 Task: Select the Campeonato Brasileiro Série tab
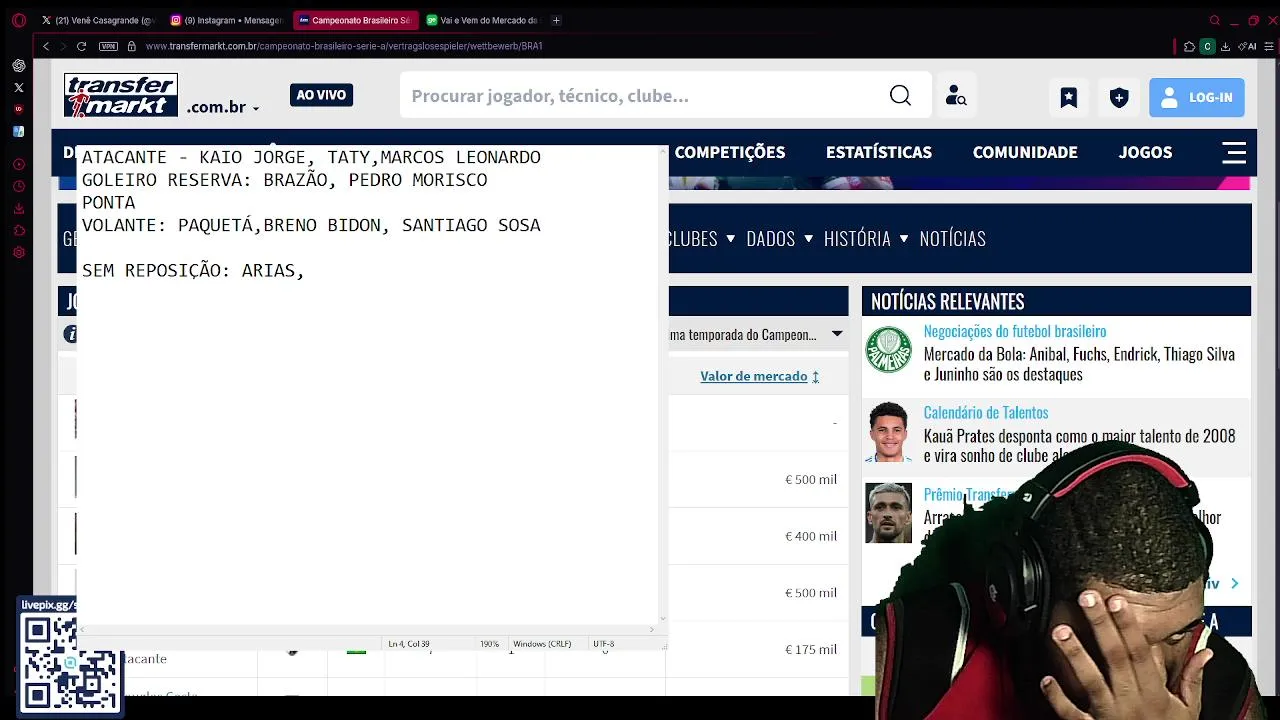click(x=355, y=20)
